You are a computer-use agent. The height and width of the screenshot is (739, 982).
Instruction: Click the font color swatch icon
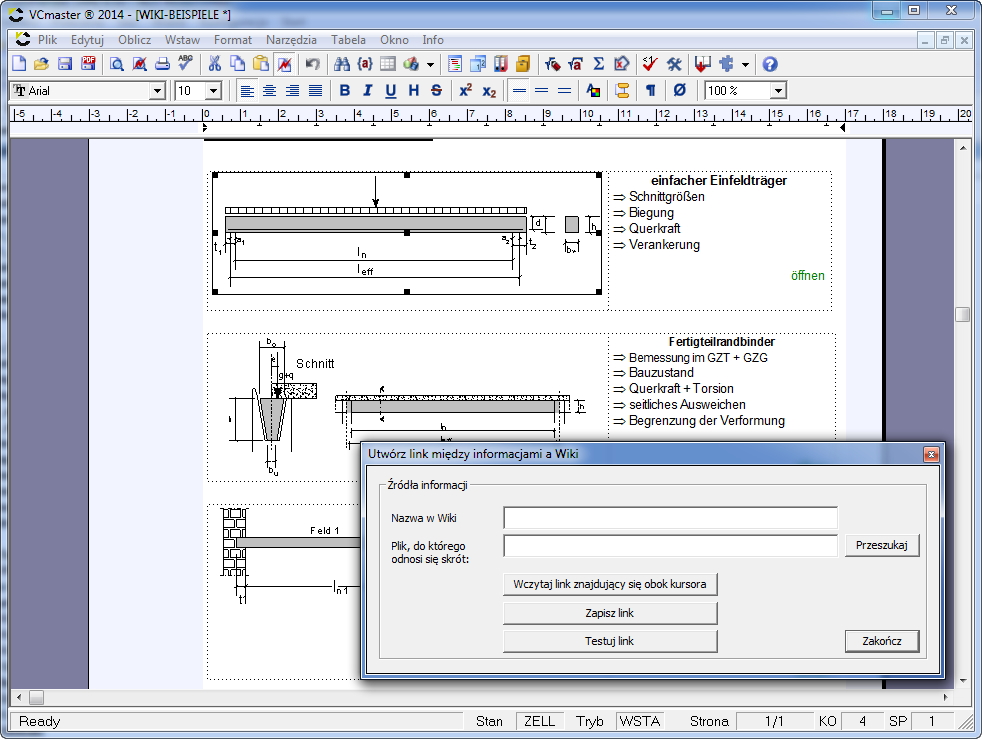593,91
